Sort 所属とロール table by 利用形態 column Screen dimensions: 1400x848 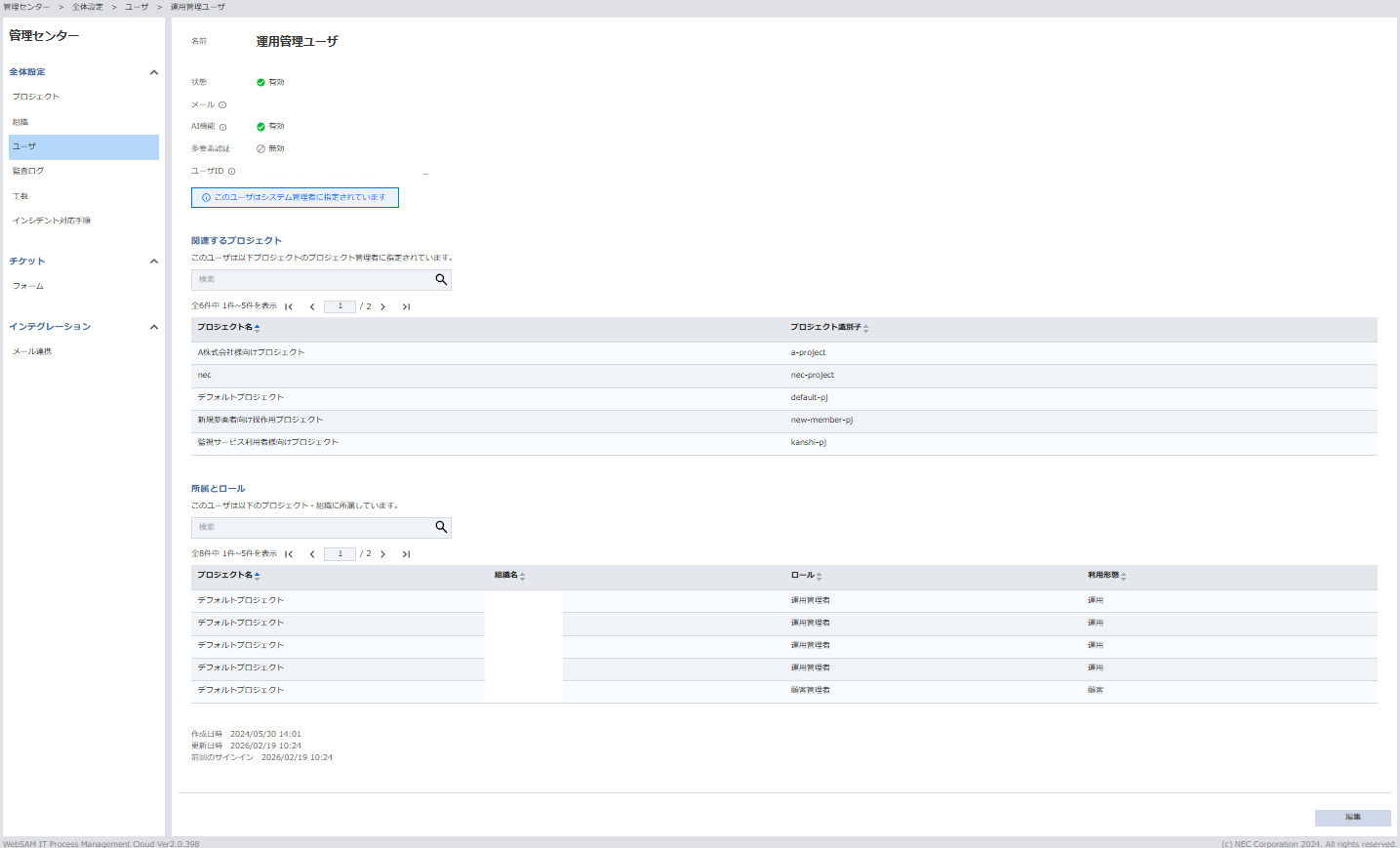coord(1123,576)
